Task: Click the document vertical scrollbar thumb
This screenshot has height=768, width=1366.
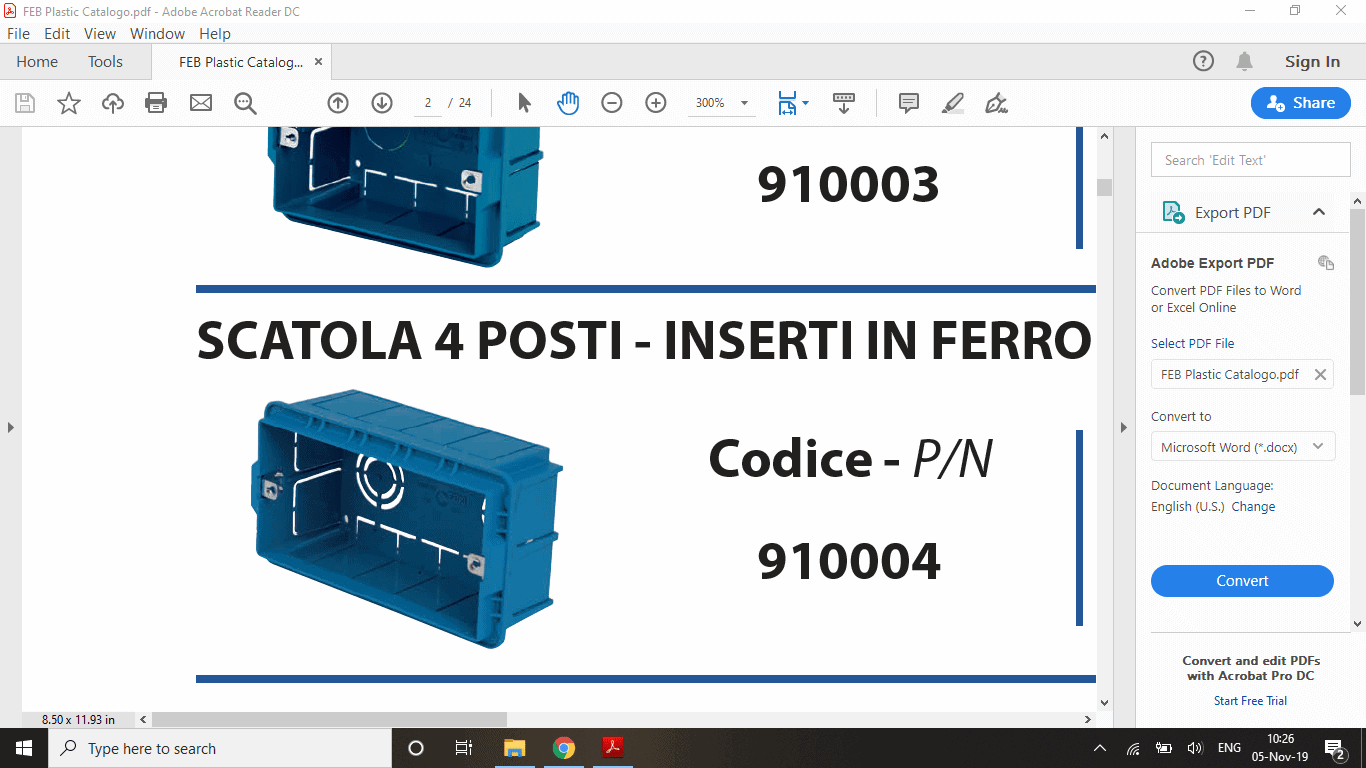Action: point(1104,187)
